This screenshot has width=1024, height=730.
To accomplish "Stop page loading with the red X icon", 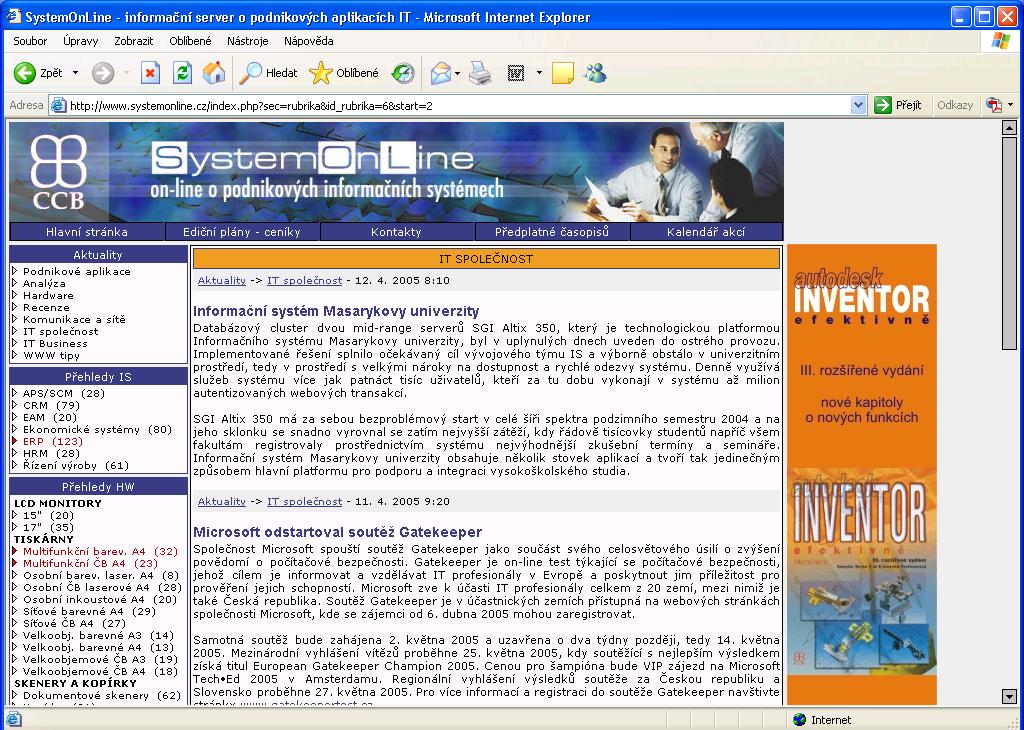I will [150, 73].
